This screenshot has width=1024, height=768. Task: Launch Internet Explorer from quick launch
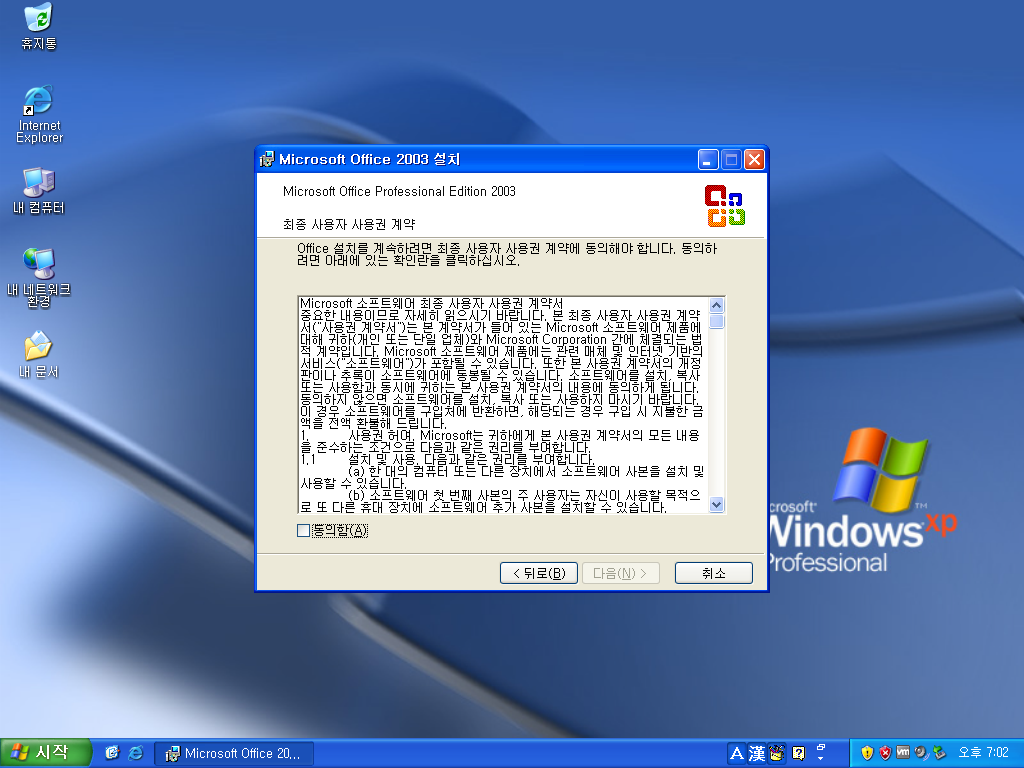[x=136, y=753]
